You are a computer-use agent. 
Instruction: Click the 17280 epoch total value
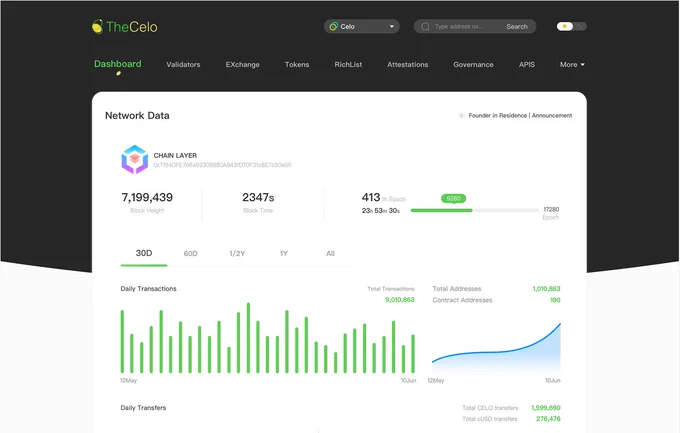pyautogui.click(x=551, y=209)
